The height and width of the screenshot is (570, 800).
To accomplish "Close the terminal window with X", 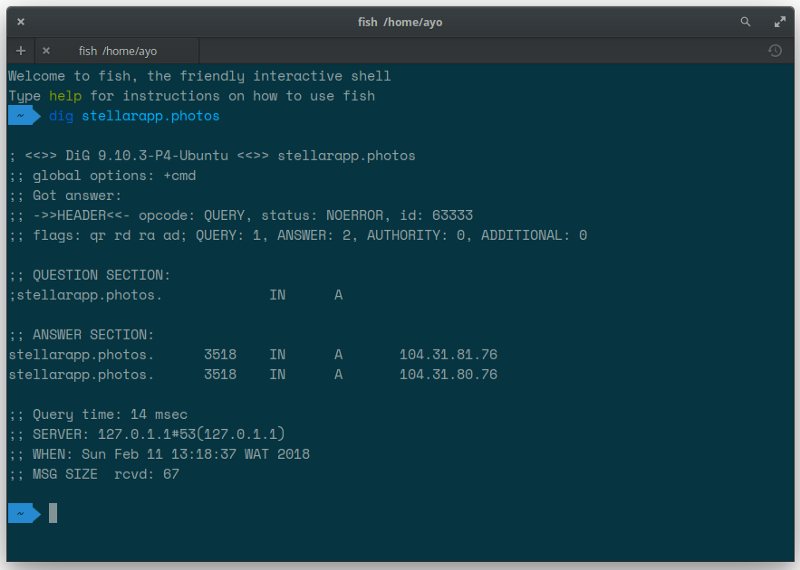I will click(21, 22).
